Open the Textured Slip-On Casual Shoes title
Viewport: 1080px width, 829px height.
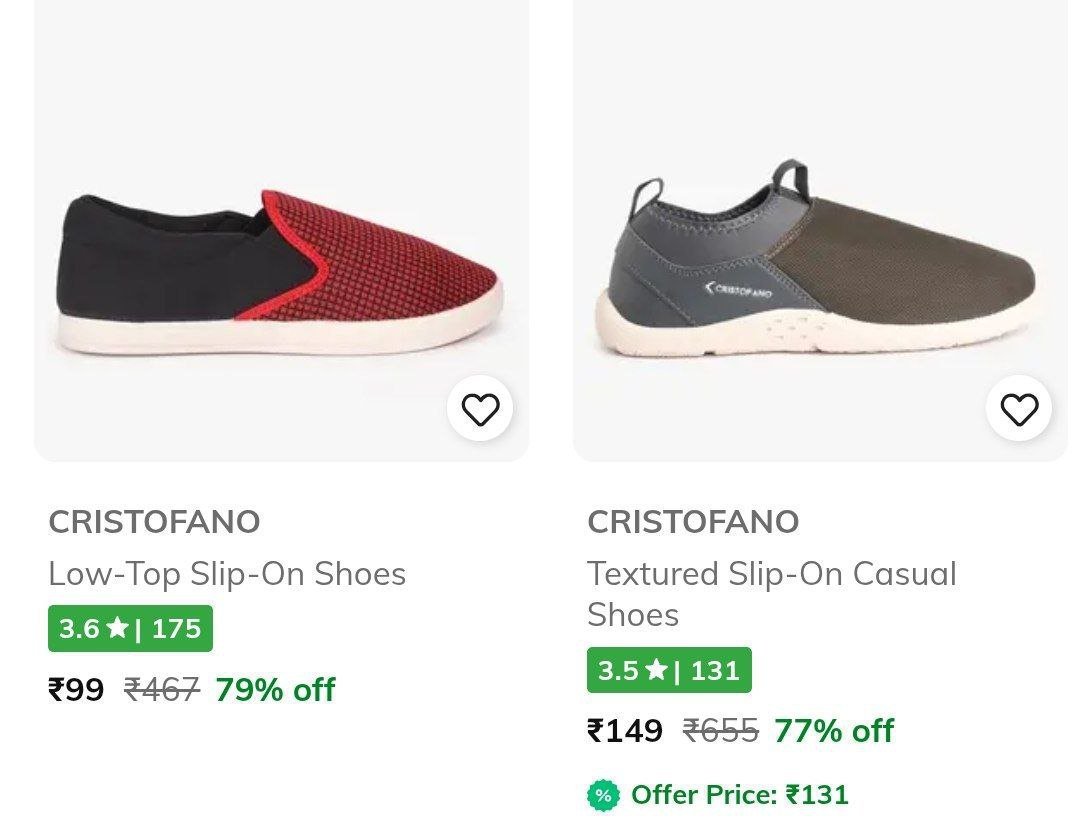tap(771, 594)
